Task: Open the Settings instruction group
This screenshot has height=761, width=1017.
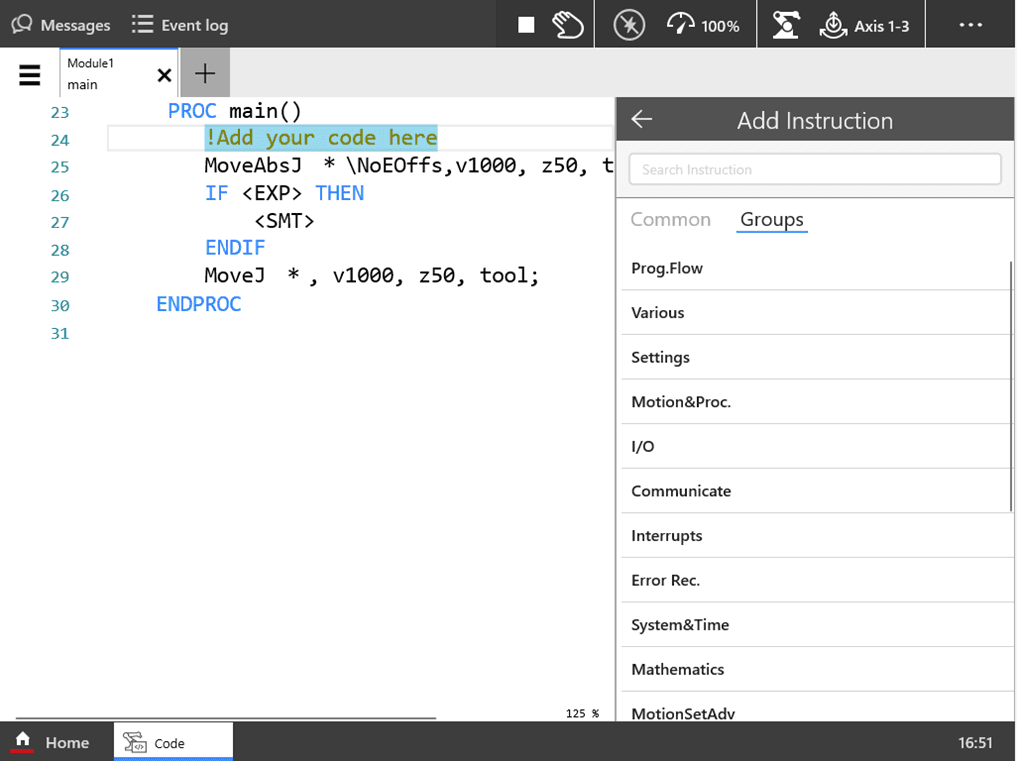Action: pos(815,357)
